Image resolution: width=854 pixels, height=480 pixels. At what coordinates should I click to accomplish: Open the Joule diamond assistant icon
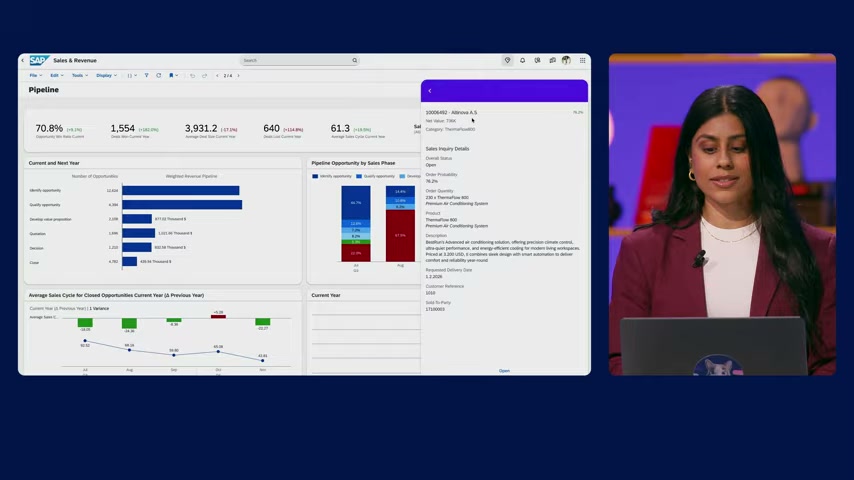coord(507,60)
